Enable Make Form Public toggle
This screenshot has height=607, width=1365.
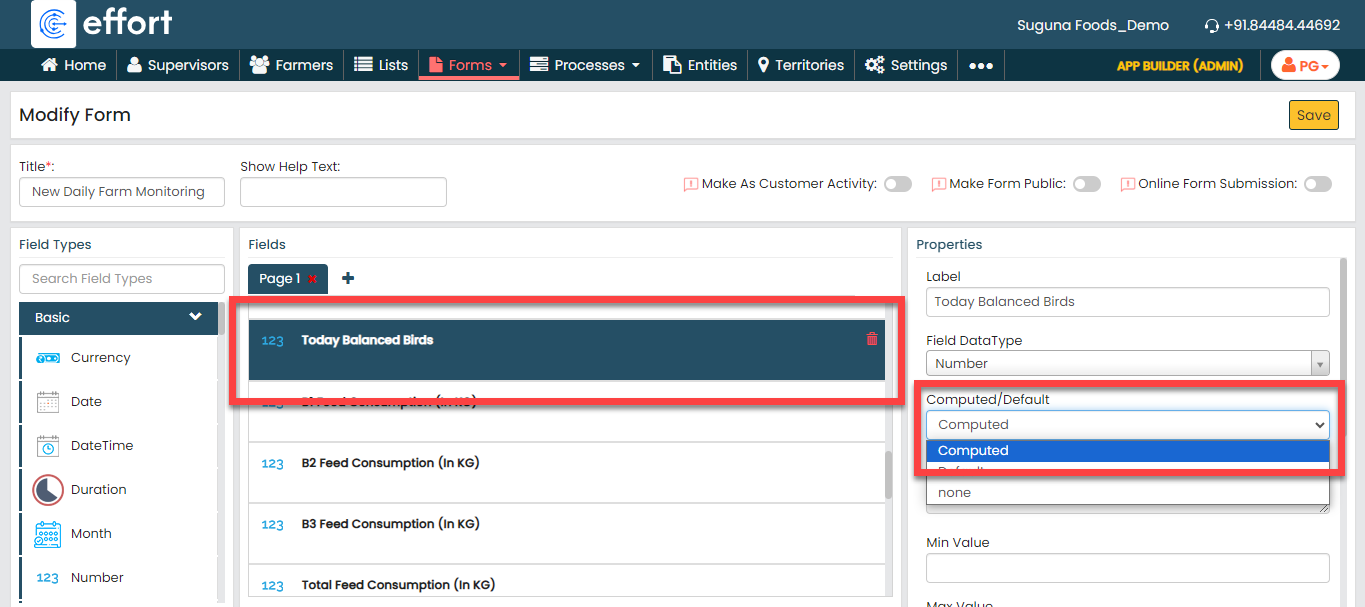[x=1086, y=184]
